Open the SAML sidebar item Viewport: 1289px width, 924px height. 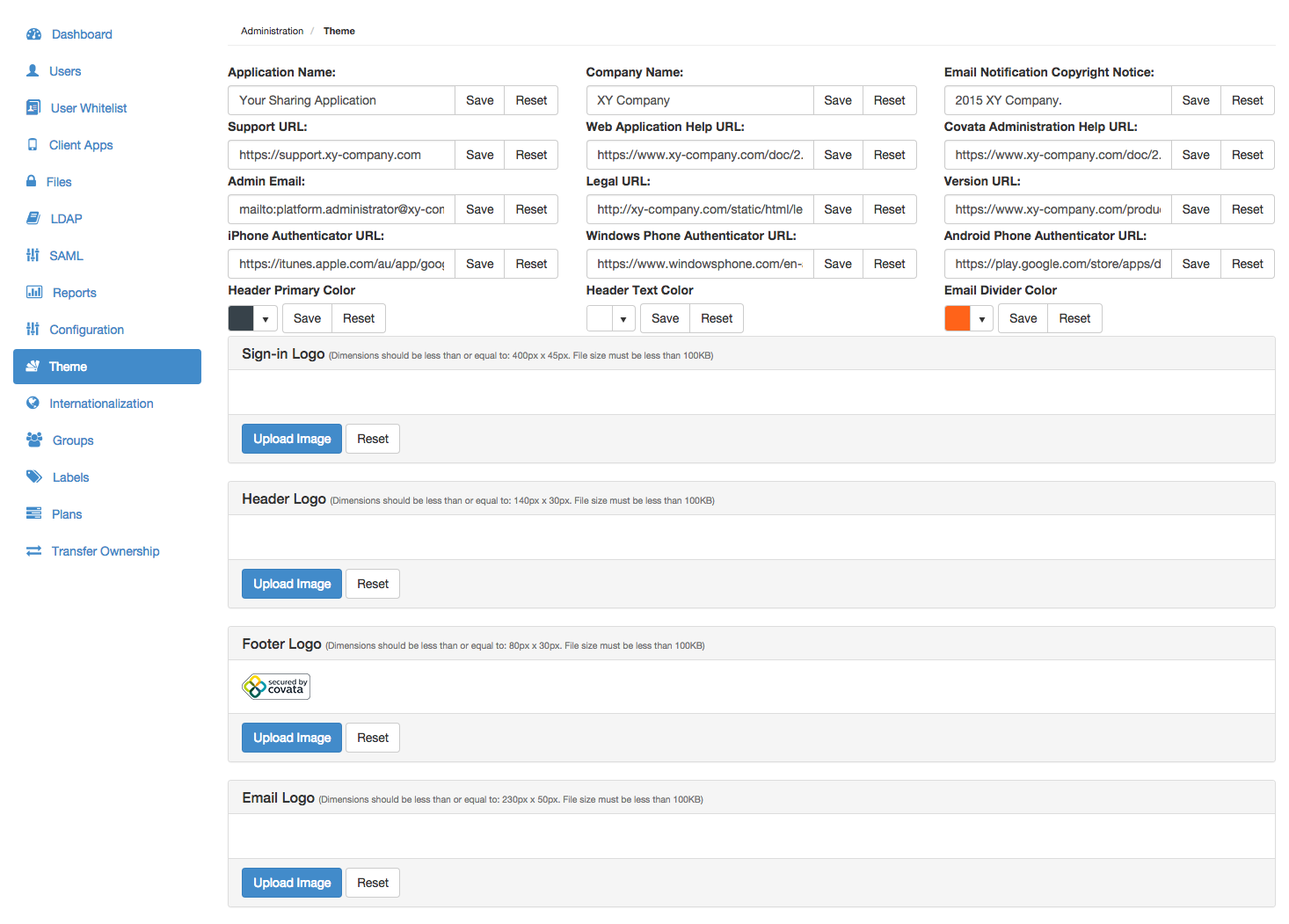coord(66,256)
